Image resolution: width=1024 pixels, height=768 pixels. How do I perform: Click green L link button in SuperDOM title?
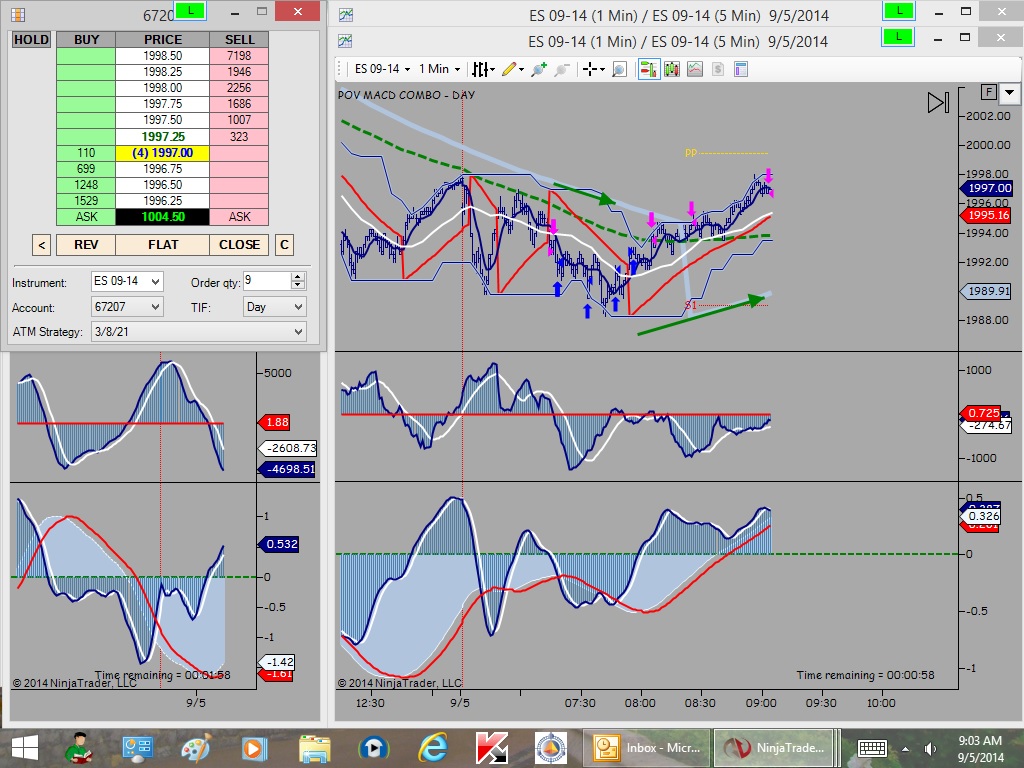(x=190, y=11)
